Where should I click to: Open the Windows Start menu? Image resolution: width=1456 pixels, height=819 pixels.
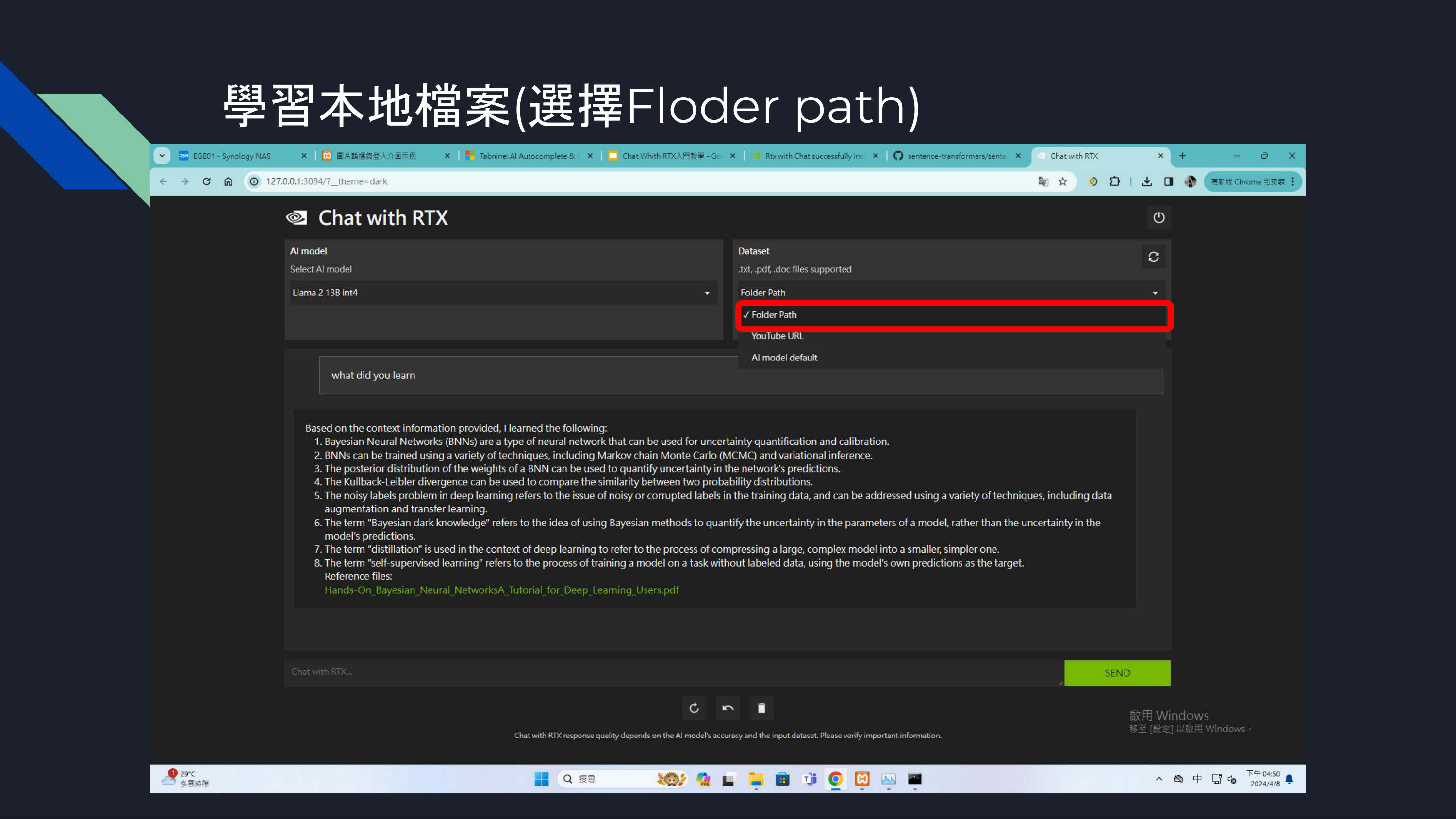pyautogui.click(x=542, y=779)
